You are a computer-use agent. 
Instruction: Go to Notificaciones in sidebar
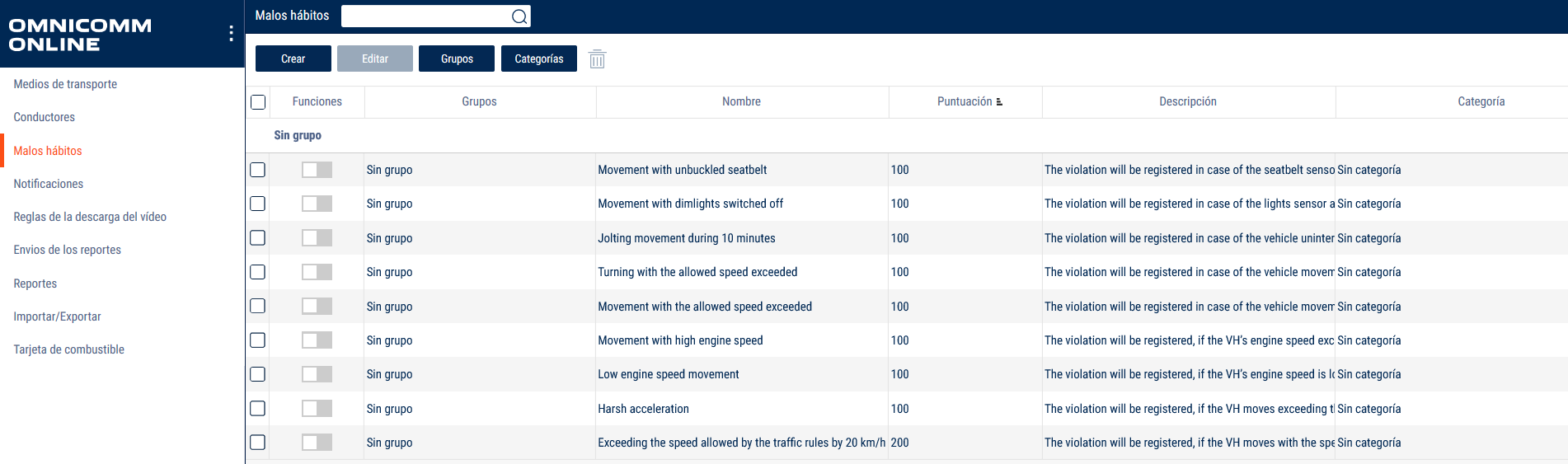[49, 184]
